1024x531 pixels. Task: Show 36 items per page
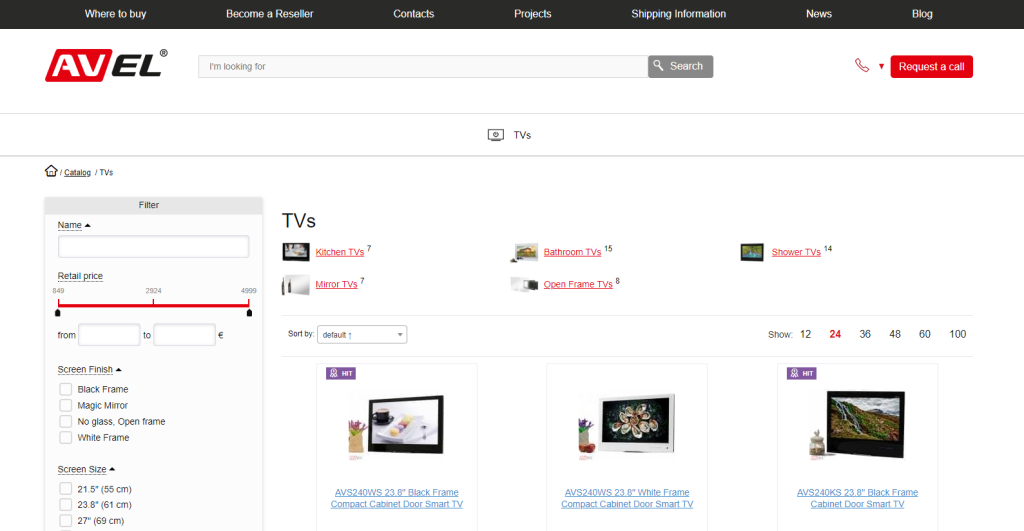865,334
